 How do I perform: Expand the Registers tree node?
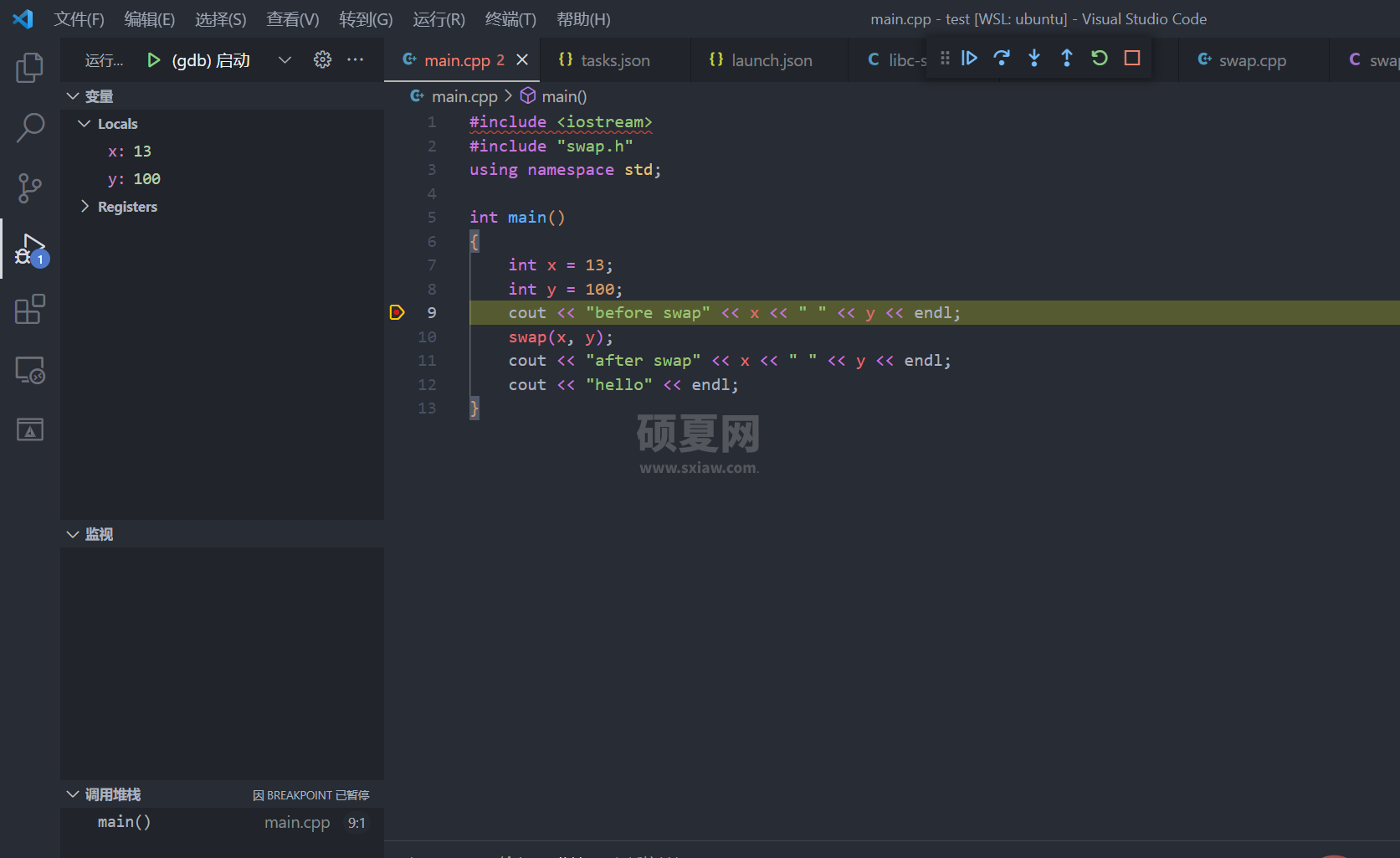[85, 207]
